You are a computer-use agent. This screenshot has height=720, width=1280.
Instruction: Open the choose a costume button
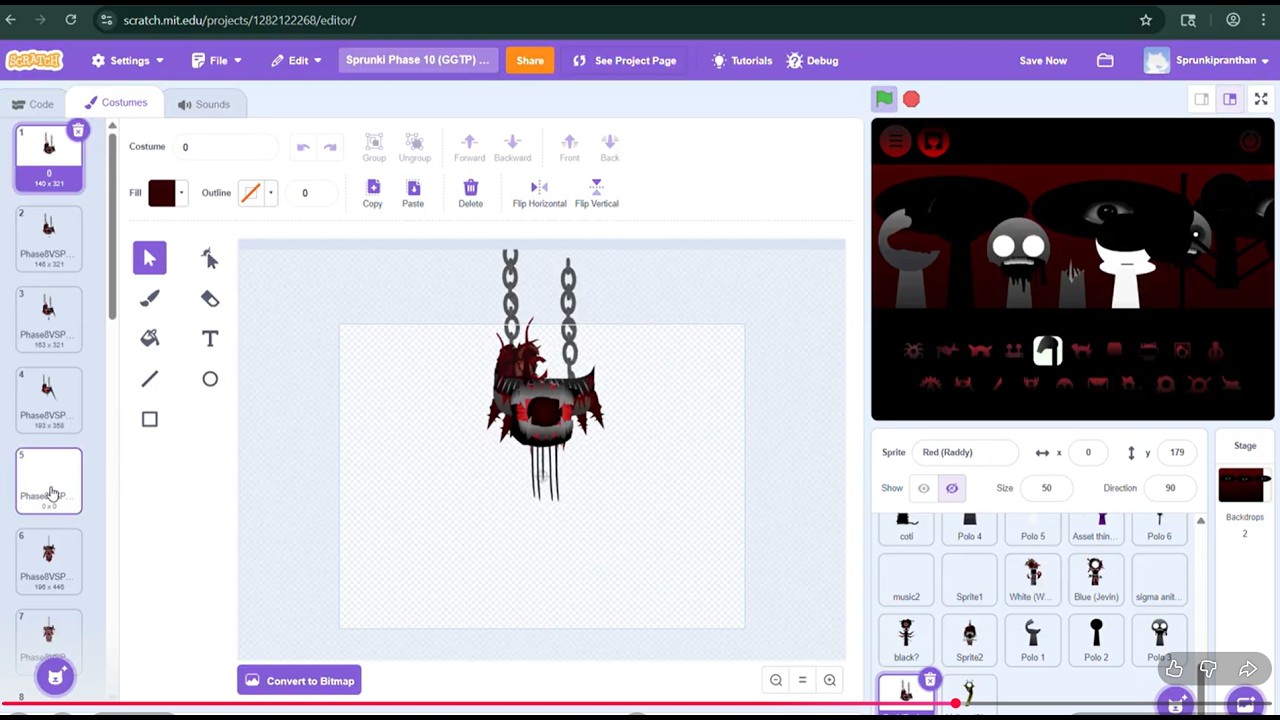coord(55,677)
